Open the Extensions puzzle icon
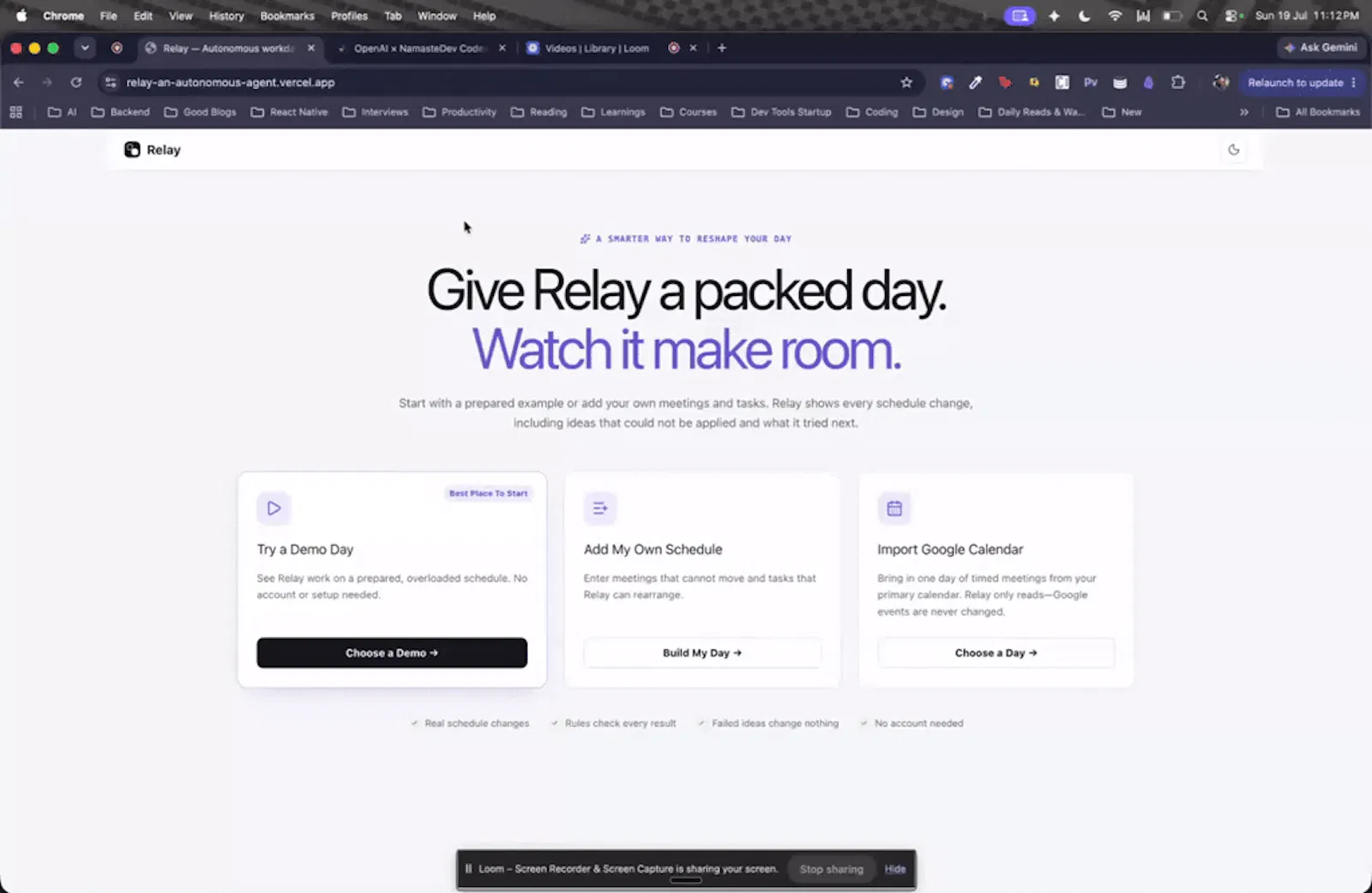 point(1178,82)
